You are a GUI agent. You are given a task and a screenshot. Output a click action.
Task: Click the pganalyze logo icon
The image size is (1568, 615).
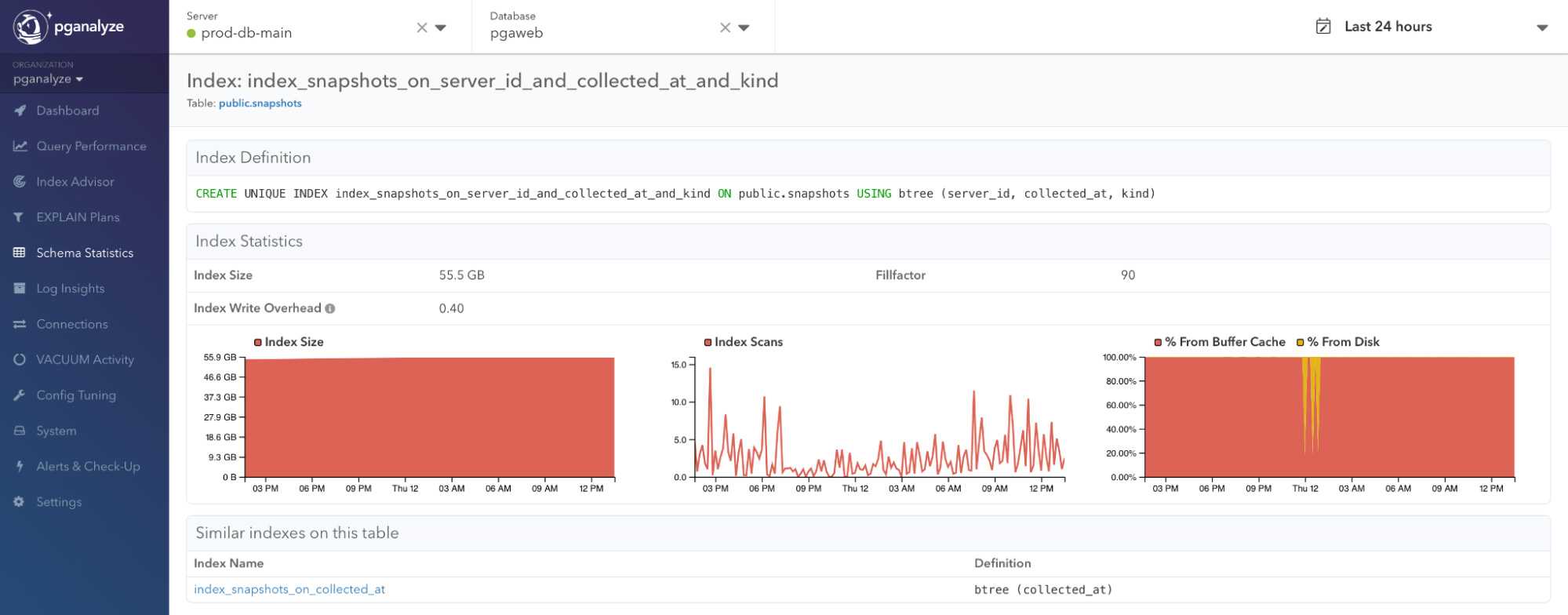point(30,27)
